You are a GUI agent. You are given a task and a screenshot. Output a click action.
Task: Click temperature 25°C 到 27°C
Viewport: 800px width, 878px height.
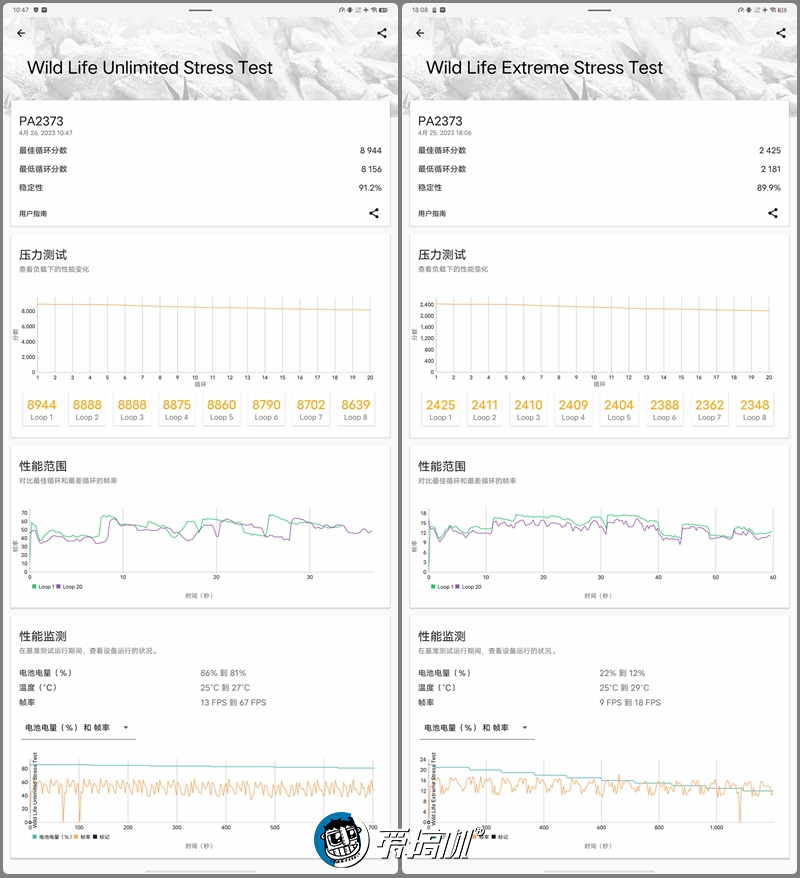225,688
